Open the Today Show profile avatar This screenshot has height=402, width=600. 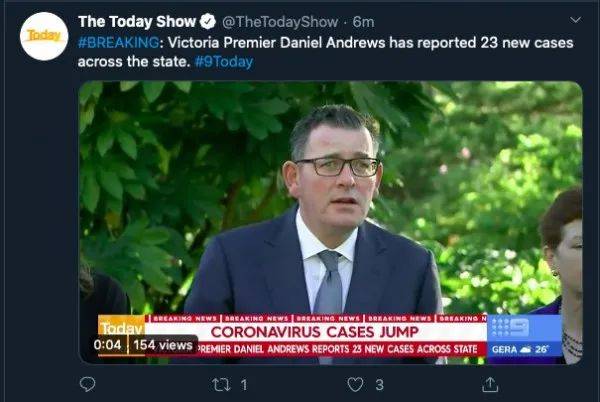click(x=44, y=36)
